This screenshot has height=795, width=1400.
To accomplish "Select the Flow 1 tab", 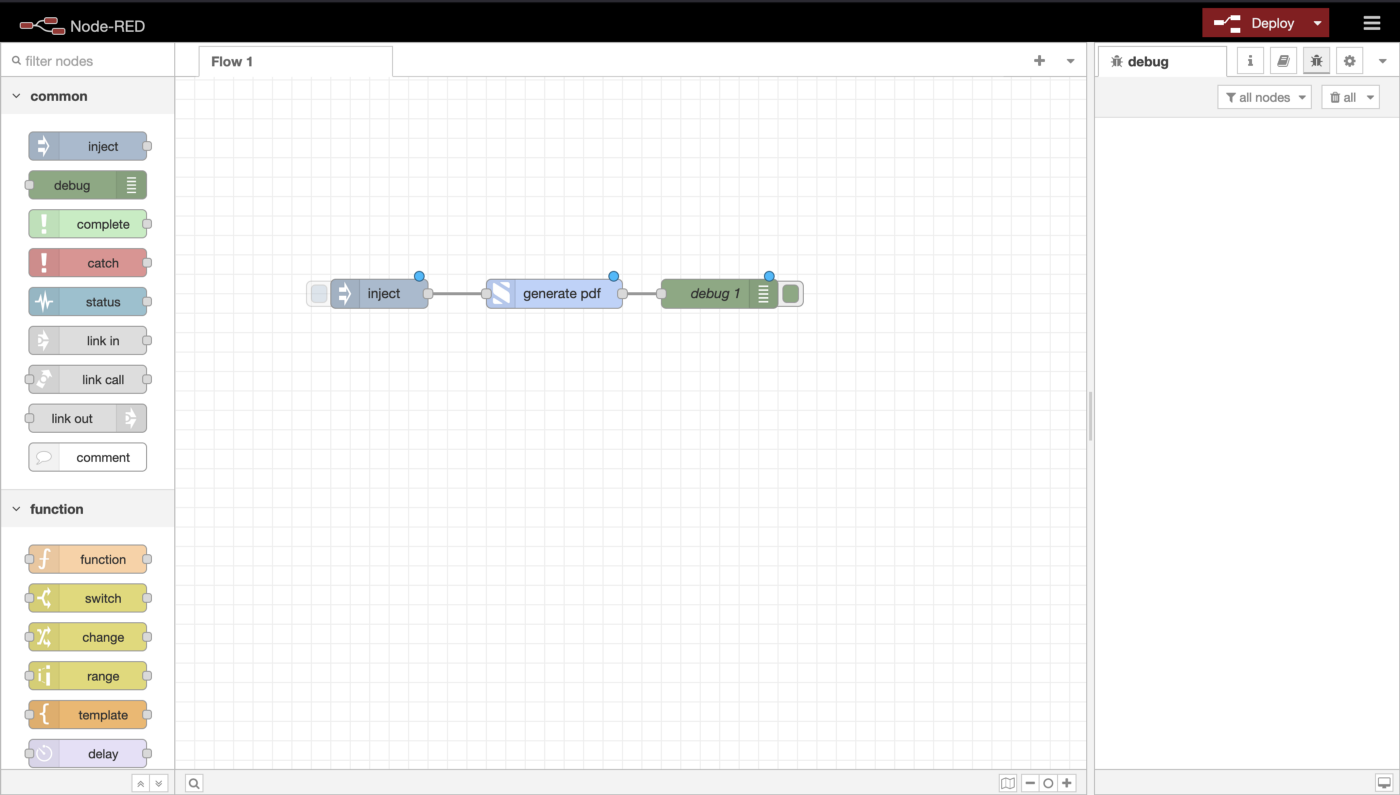I will pos(232,61).
